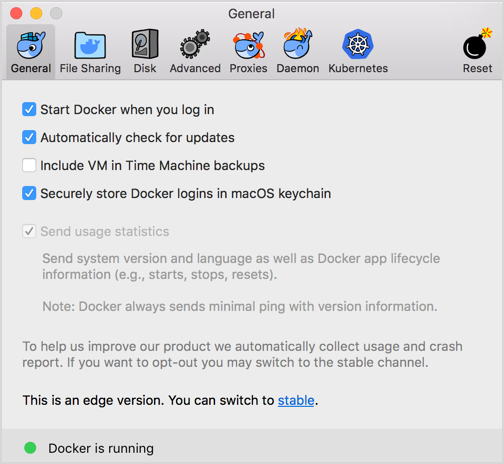Image resolution: width=504 pixels, height=464 pixels.
Task: Select the Disk drive icon
Action: (x=145, y=44)
